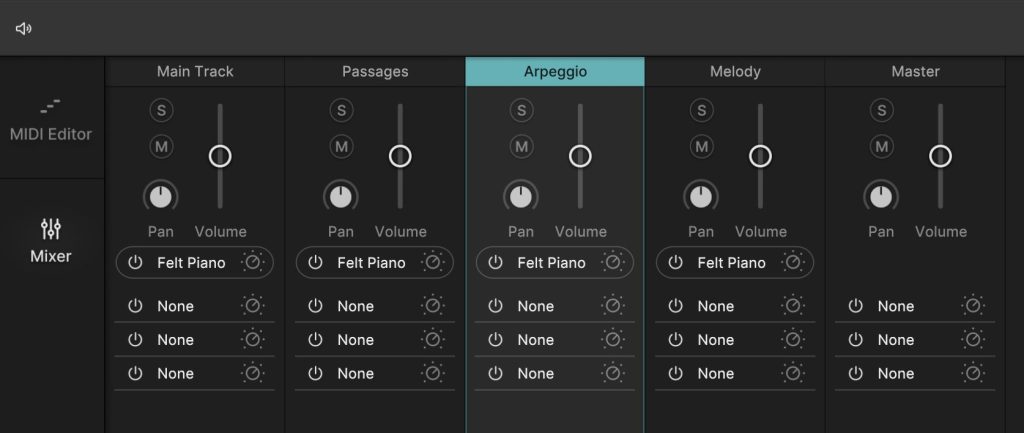Open first None effect slot on Arpeggio
1024x433 pixels.
click(x=535, y=306)
